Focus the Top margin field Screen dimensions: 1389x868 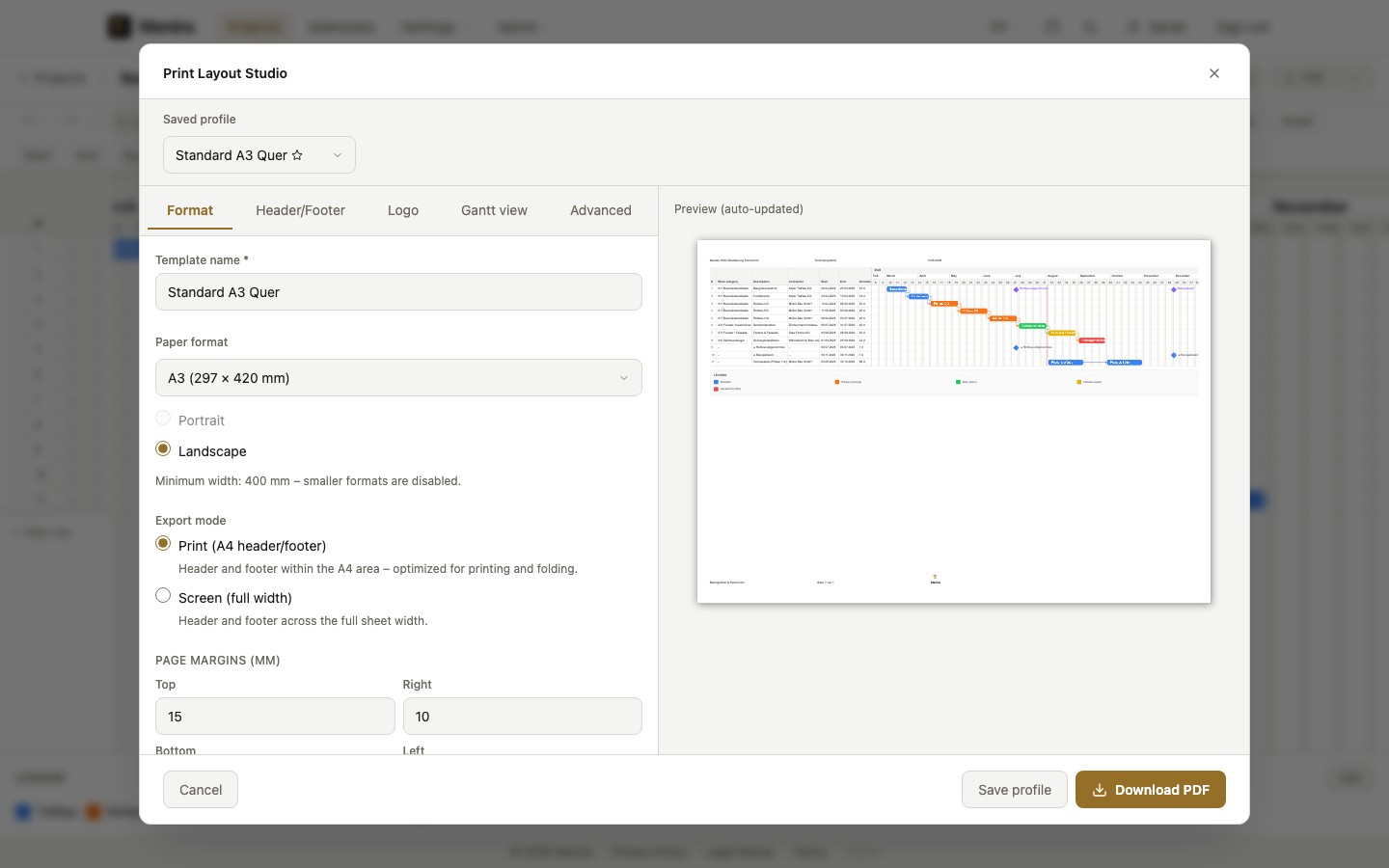[275, 717]
